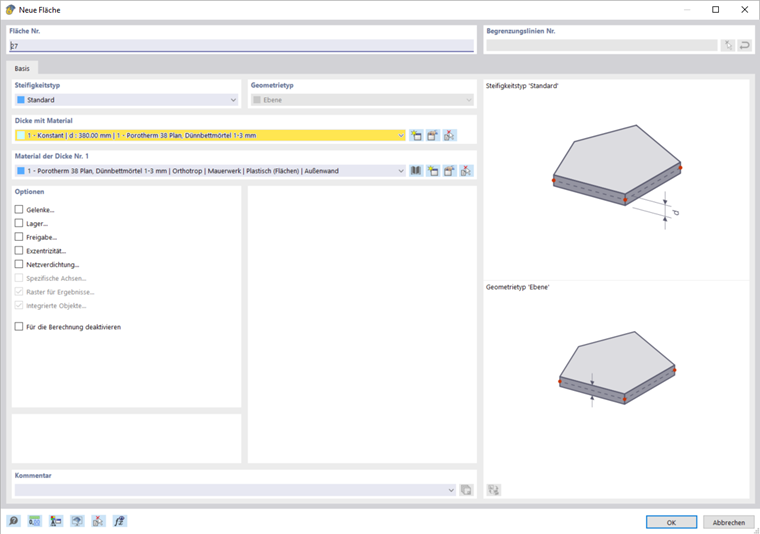Click the Abbrechen button
This screenshot has height=534, width=760.
tap(728, 522)
